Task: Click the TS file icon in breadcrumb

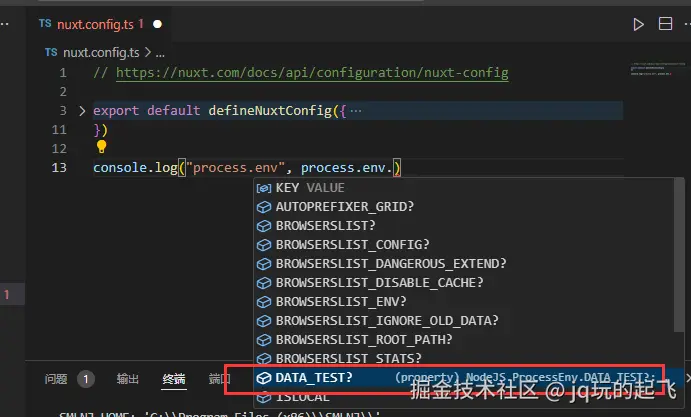Action: pos(51,52)
